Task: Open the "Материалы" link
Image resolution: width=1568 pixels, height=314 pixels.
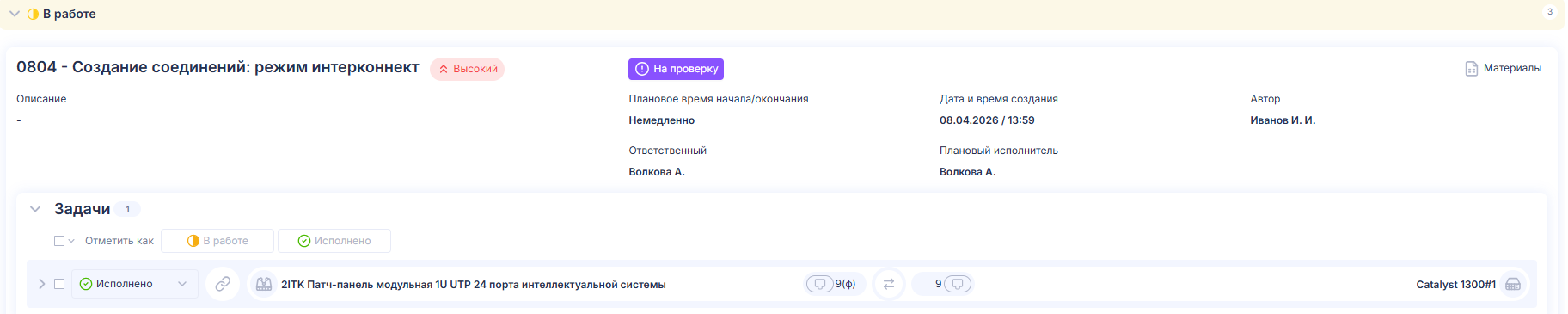Action: pos(1512,68)
